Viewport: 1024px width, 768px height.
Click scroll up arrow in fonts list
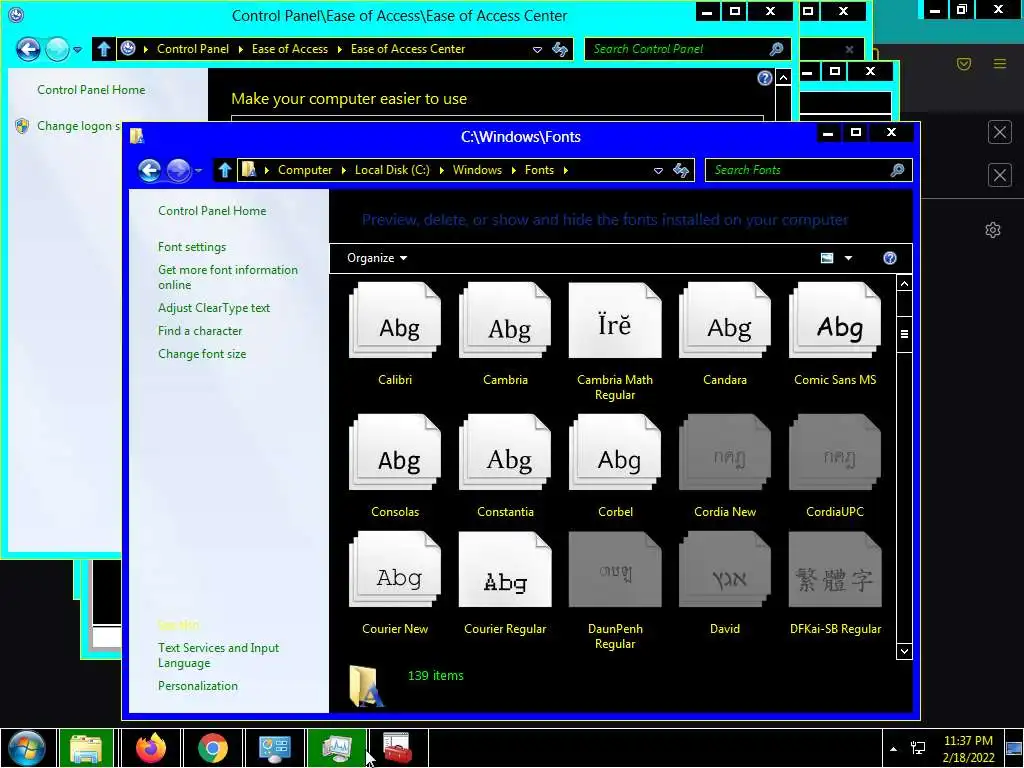pyautogui.click(x=904, y=283)
